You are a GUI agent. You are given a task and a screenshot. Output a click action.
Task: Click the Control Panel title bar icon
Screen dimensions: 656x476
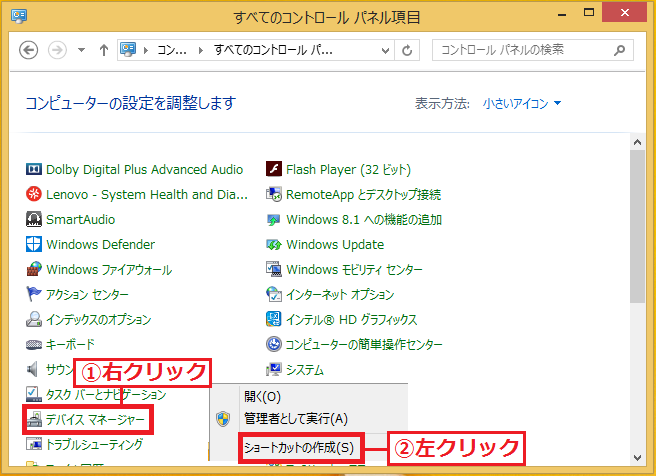[19, 16]
